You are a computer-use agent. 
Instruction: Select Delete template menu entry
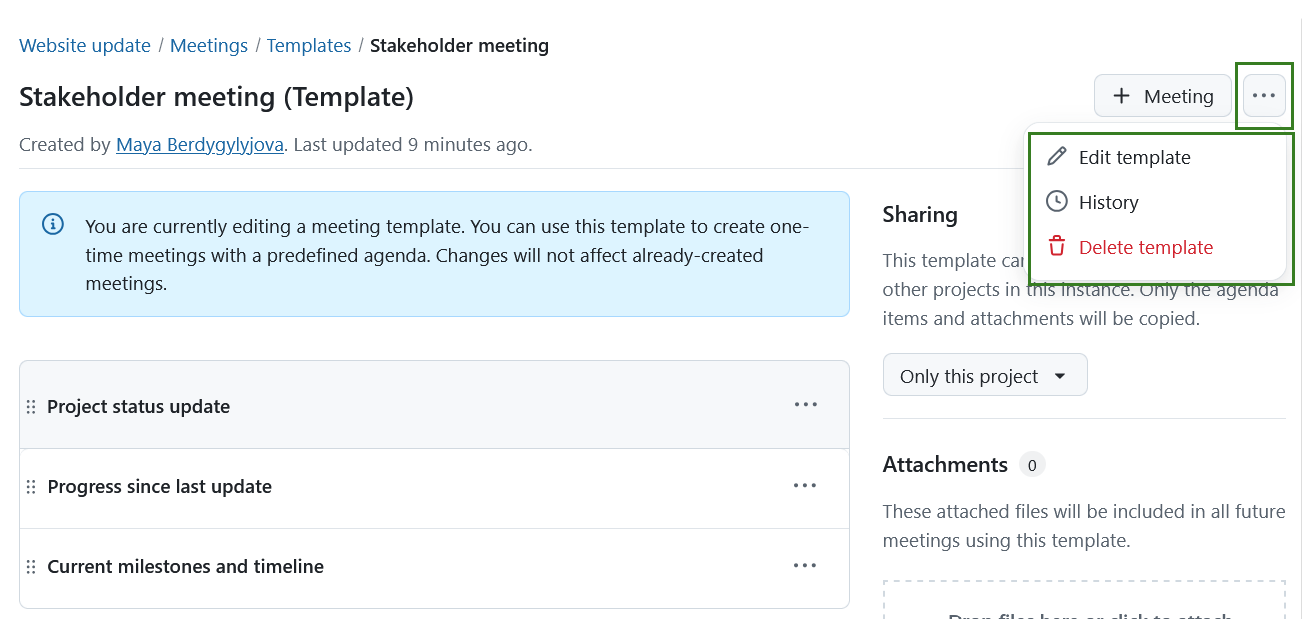point(1145,247)
